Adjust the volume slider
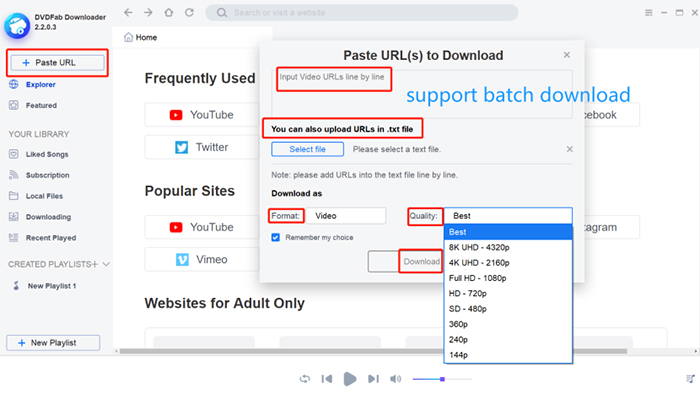The image size is (700, 394). [442, 379]
